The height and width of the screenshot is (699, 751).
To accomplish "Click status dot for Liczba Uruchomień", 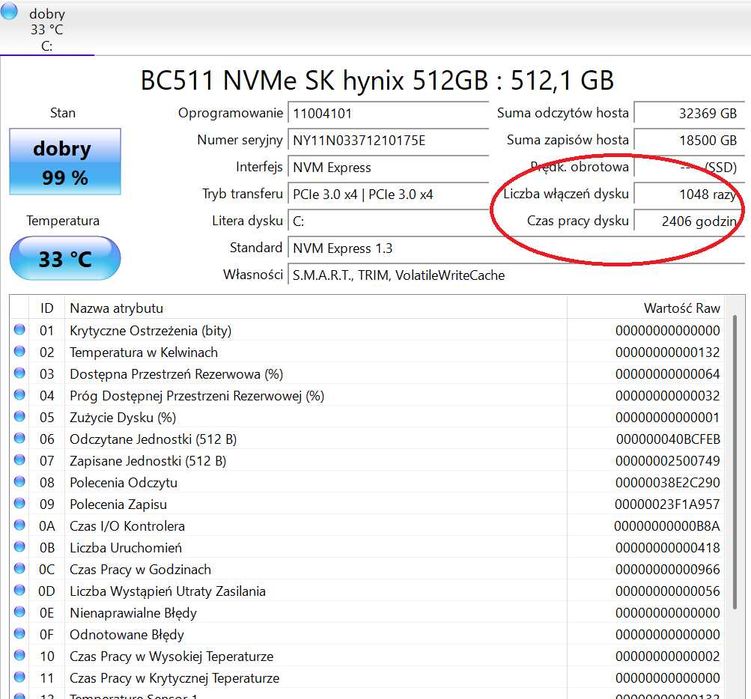I will (20, 547).
